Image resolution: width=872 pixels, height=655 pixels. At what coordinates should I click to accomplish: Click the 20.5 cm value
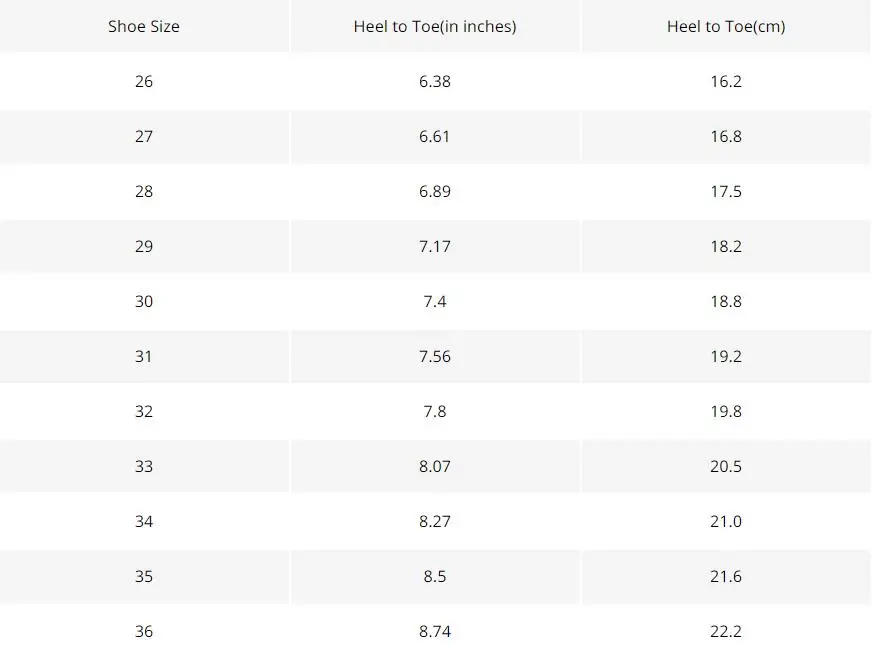(726, 467)
